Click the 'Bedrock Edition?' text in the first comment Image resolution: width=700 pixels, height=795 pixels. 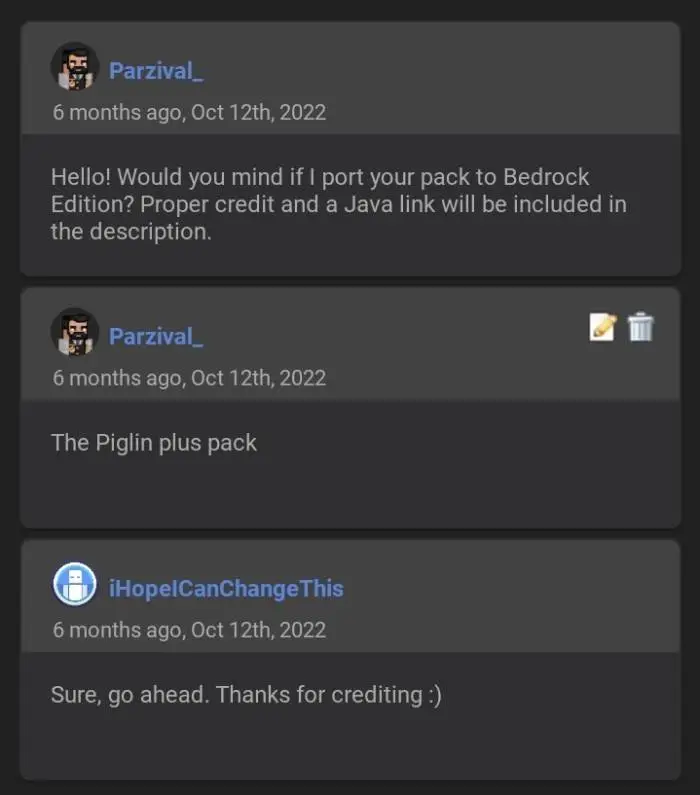(530, 177)
